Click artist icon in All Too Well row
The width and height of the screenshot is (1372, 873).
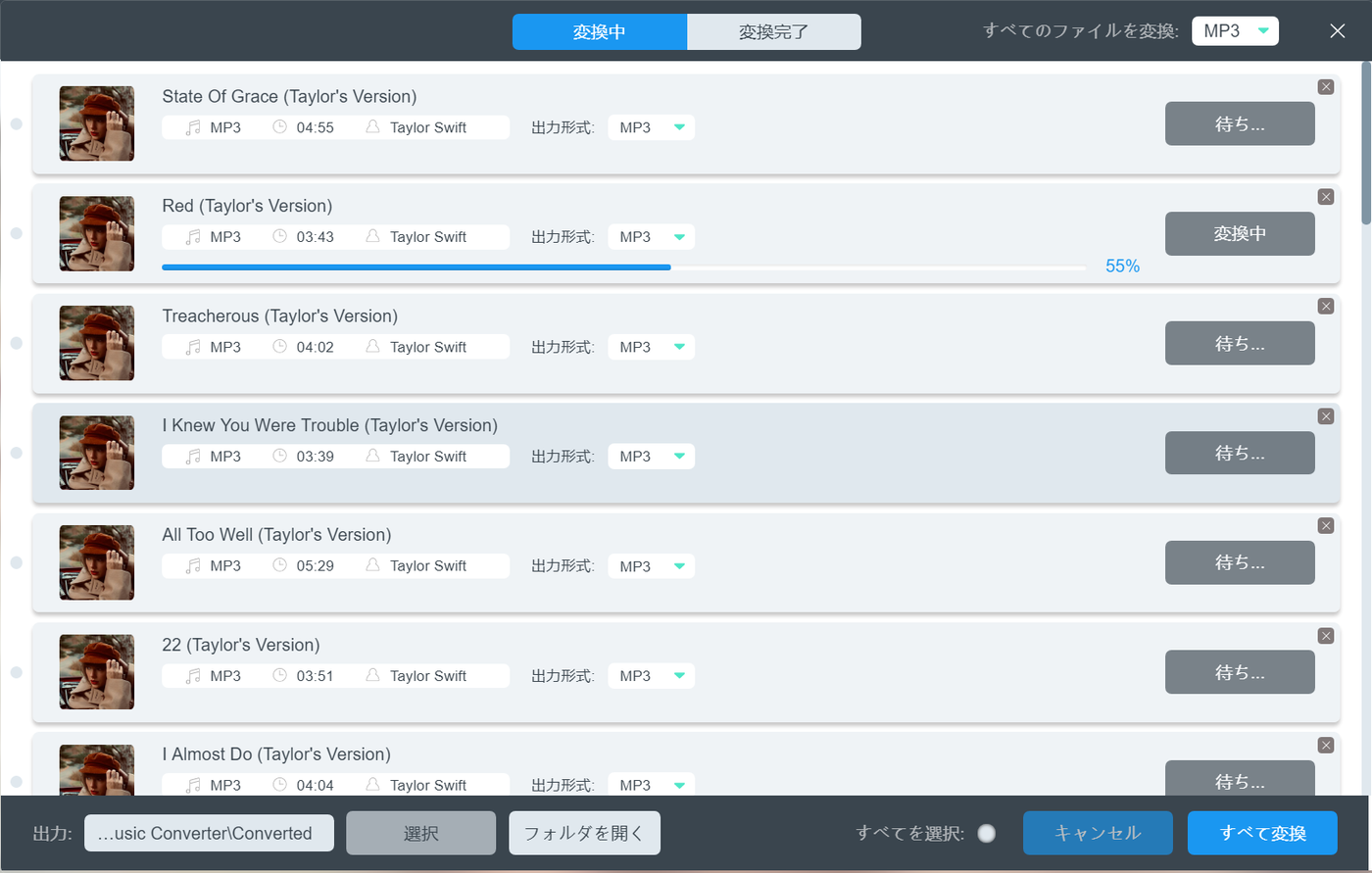[372, 566]
